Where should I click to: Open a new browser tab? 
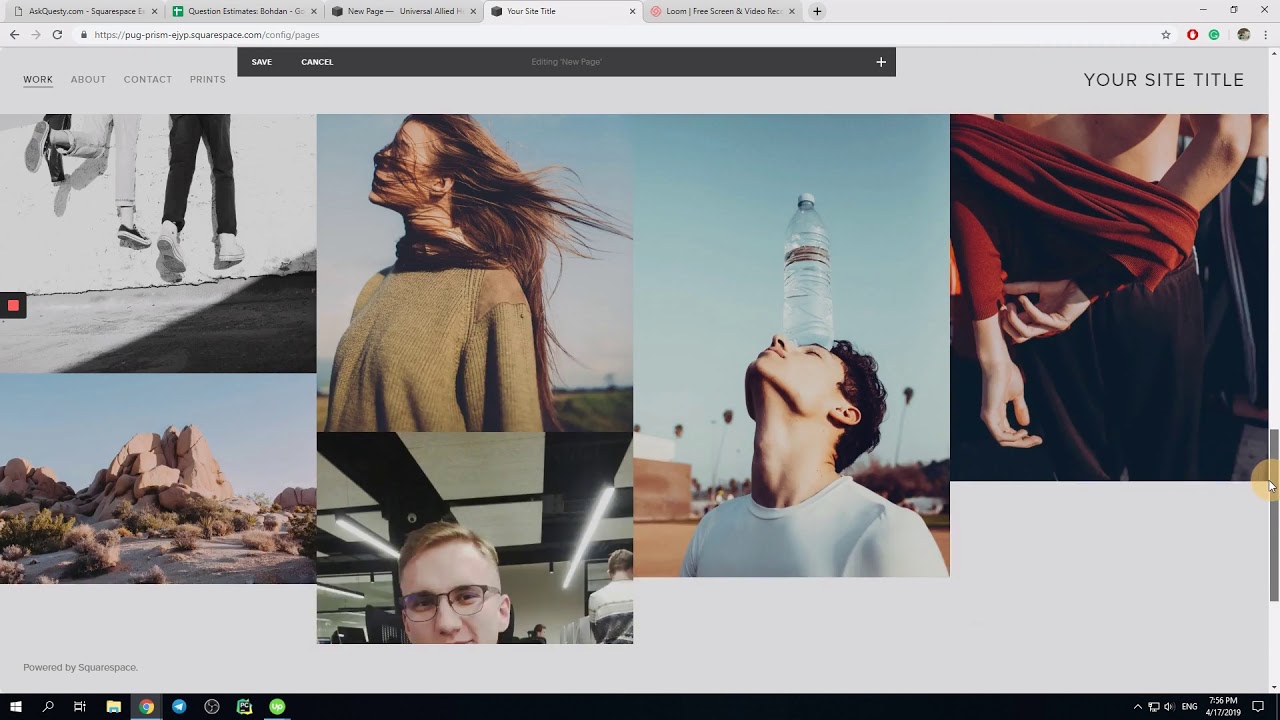[x=817, y=11]
